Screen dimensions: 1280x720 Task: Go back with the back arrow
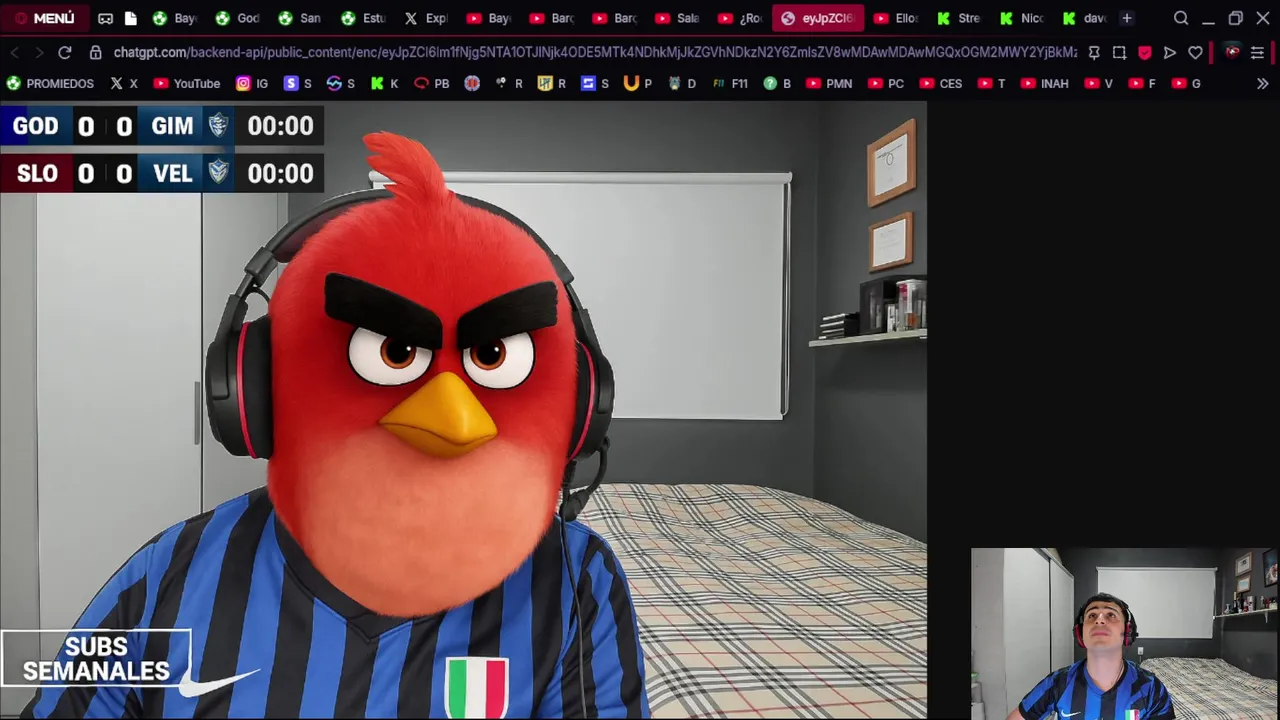click(x=14, y=52)
